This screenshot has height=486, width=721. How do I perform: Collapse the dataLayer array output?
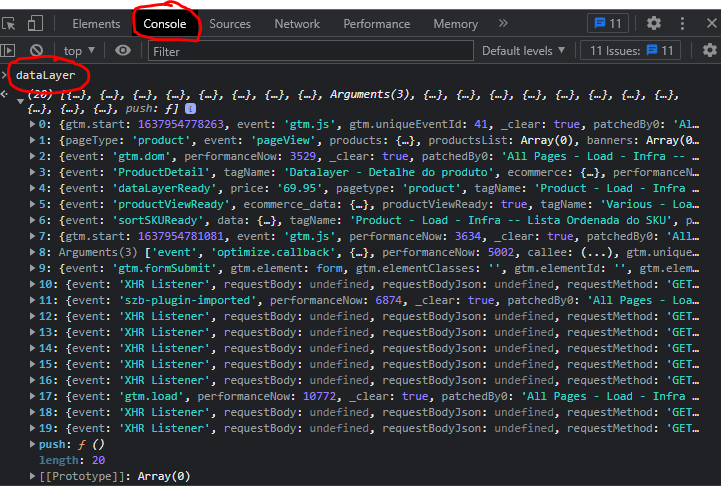point(20,102)
